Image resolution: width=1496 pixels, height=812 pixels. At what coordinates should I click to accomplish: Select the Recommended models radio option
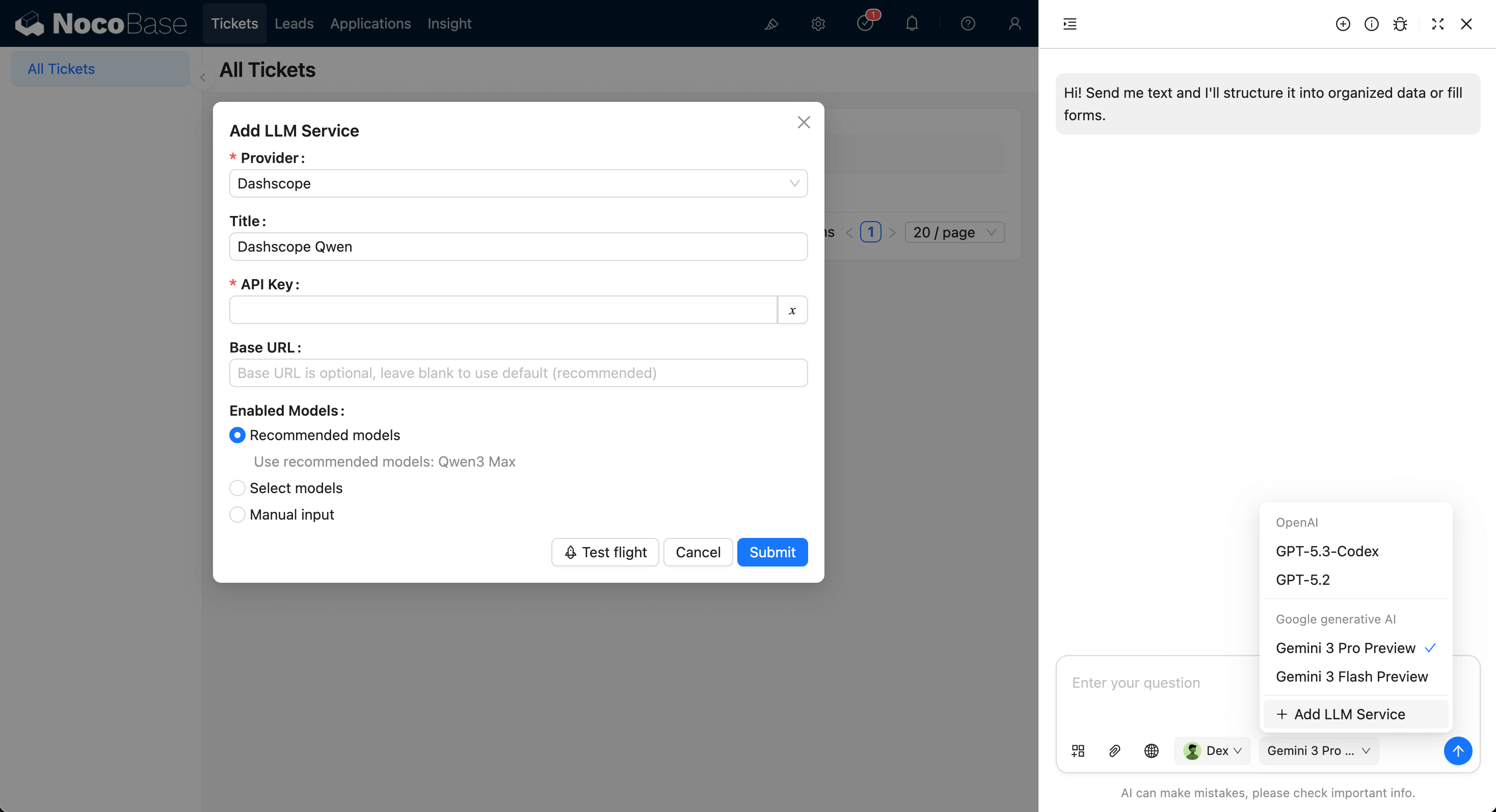point(237,436)
